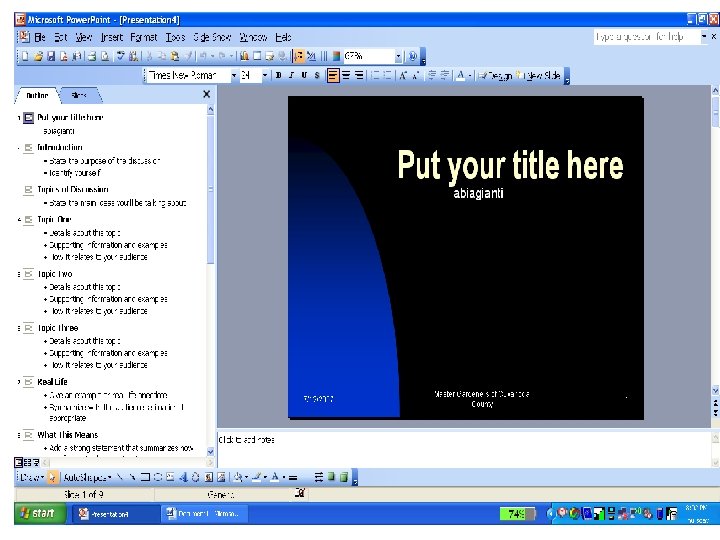Open the Undo history dropdown arrow
This screenshot has height=540, width=720.
pyautogui.click(x=213, y=56)
